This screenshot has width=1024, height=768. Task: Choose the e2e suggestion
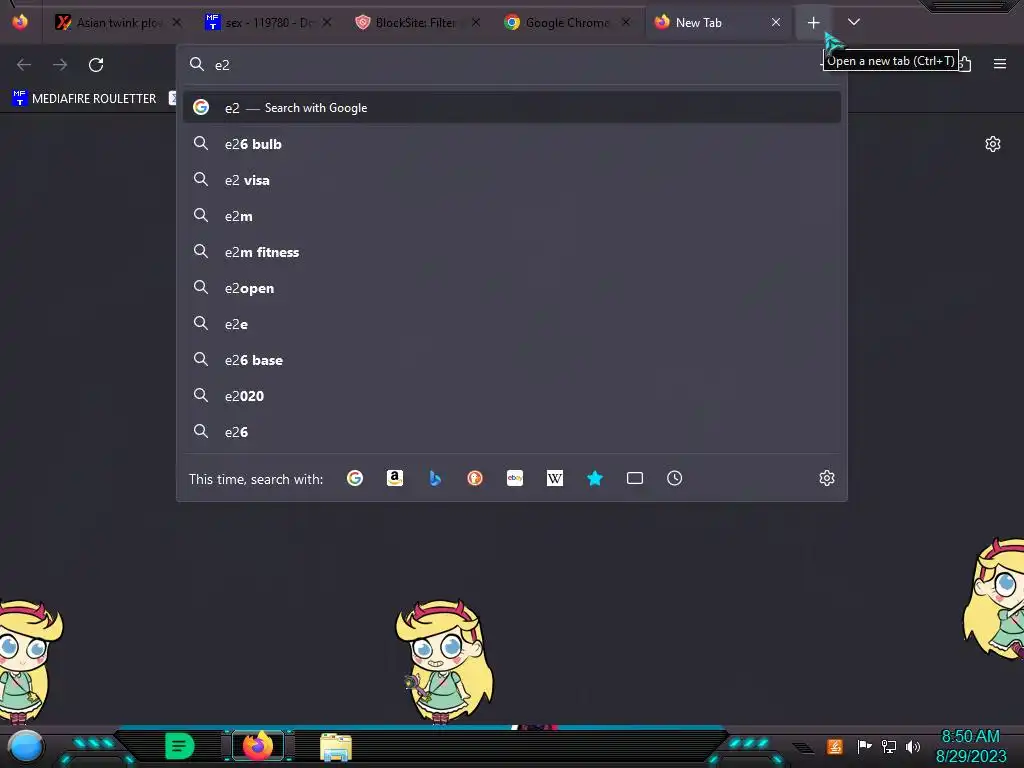tap(512, 323)
